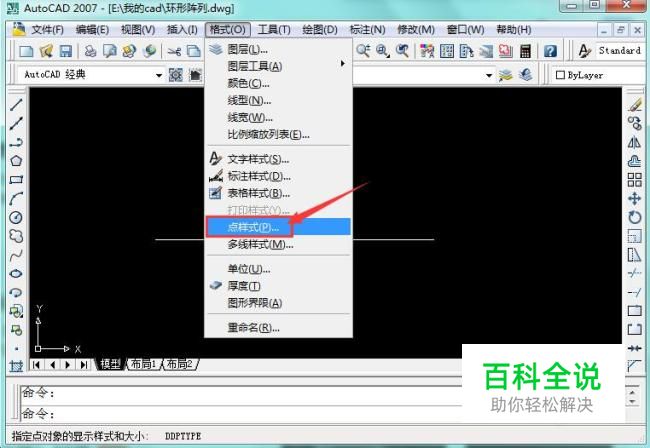Open the 文件(F) menu
This screenshot has width=650, height=448.
[x=47, y=30]
